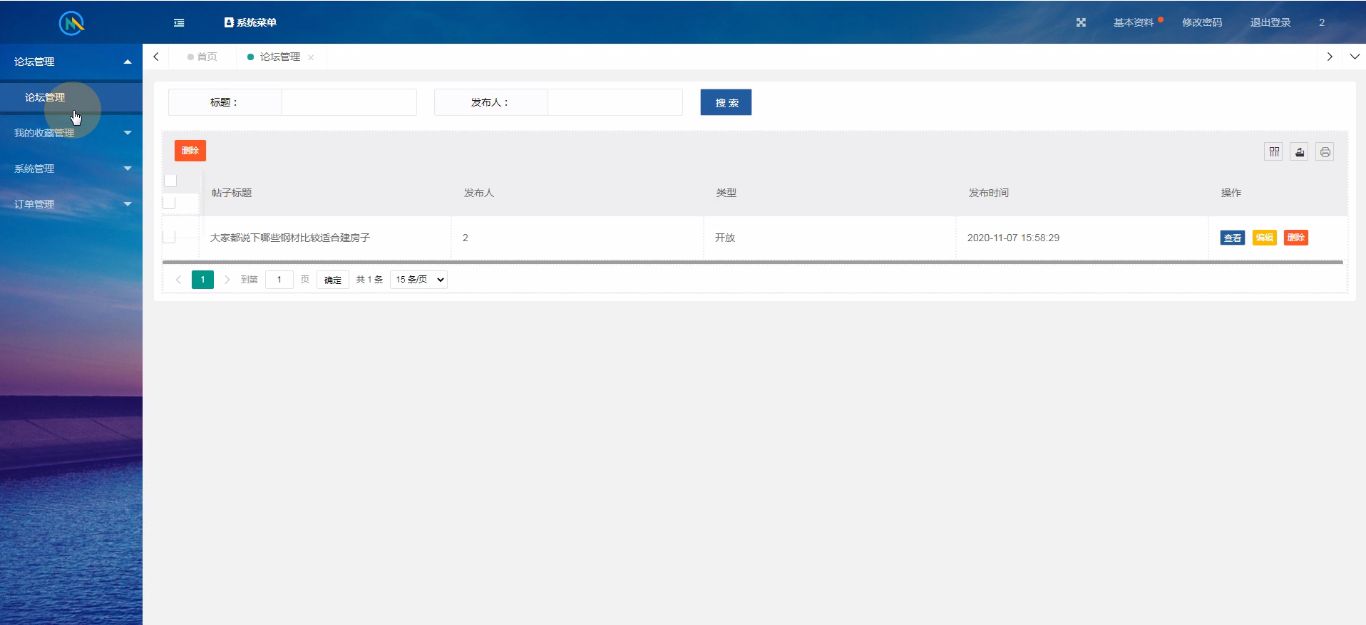
Task: Click the 发布时间 column header
Action: [x=988, y=193]
